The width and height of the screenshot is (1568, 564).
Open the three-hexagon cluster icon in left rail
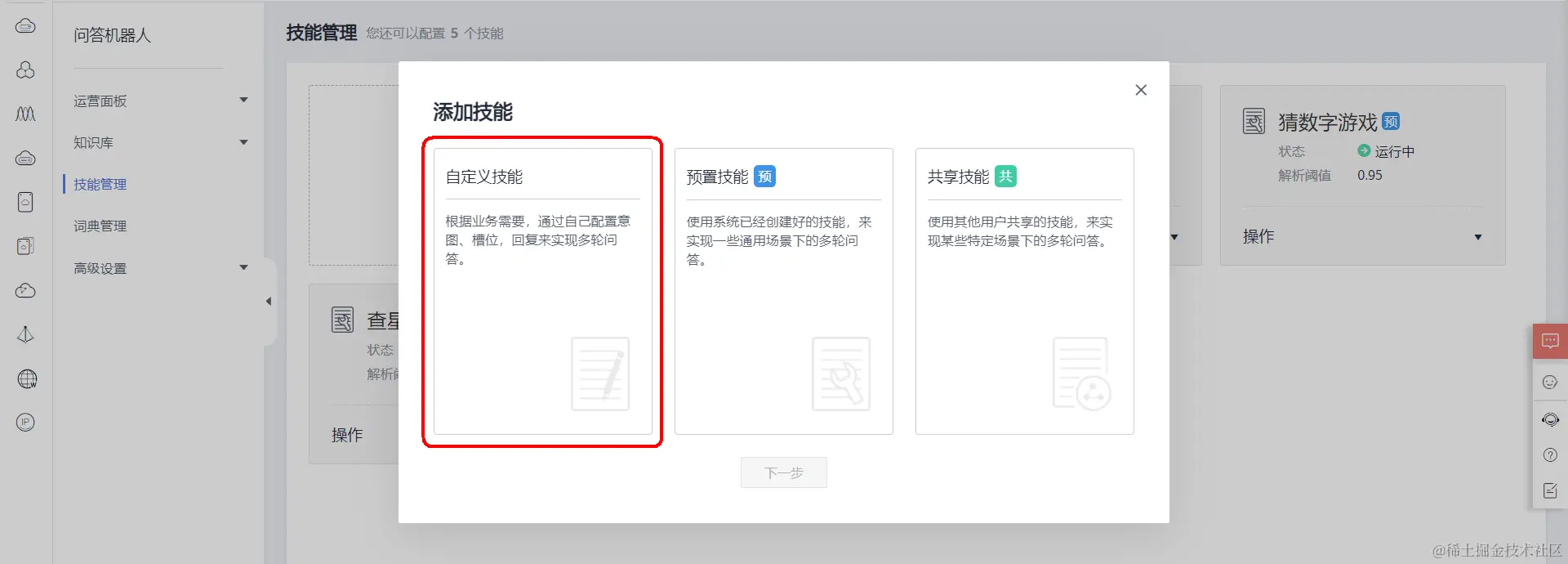point(25,70)
